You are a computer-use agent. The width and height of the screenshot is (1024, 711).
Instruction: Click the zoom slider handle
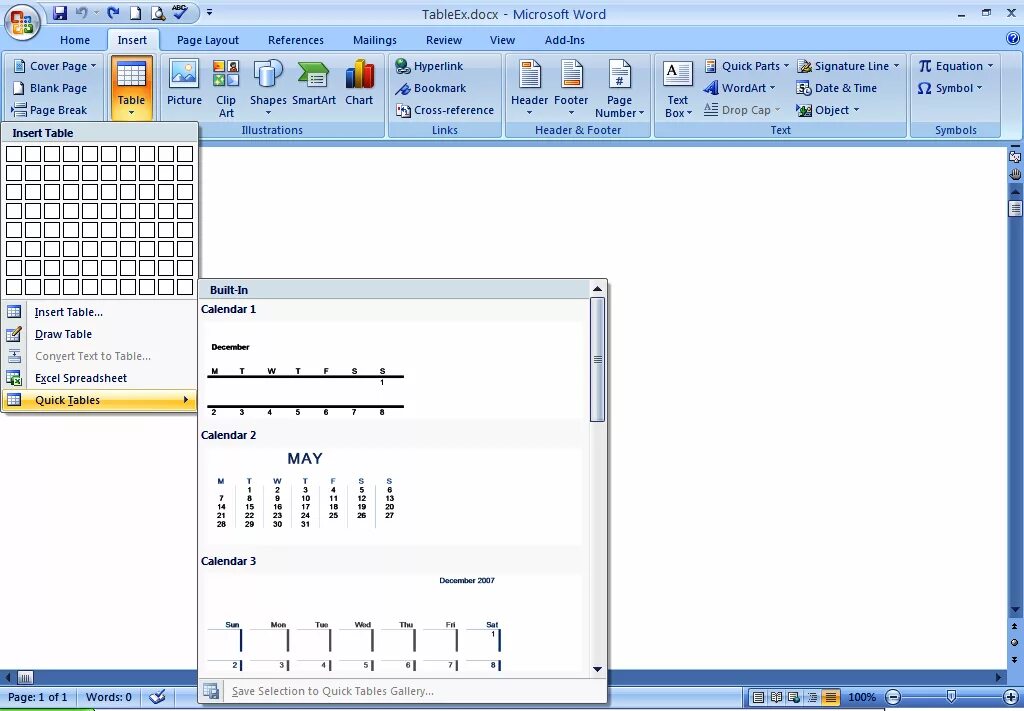(952, 697)
